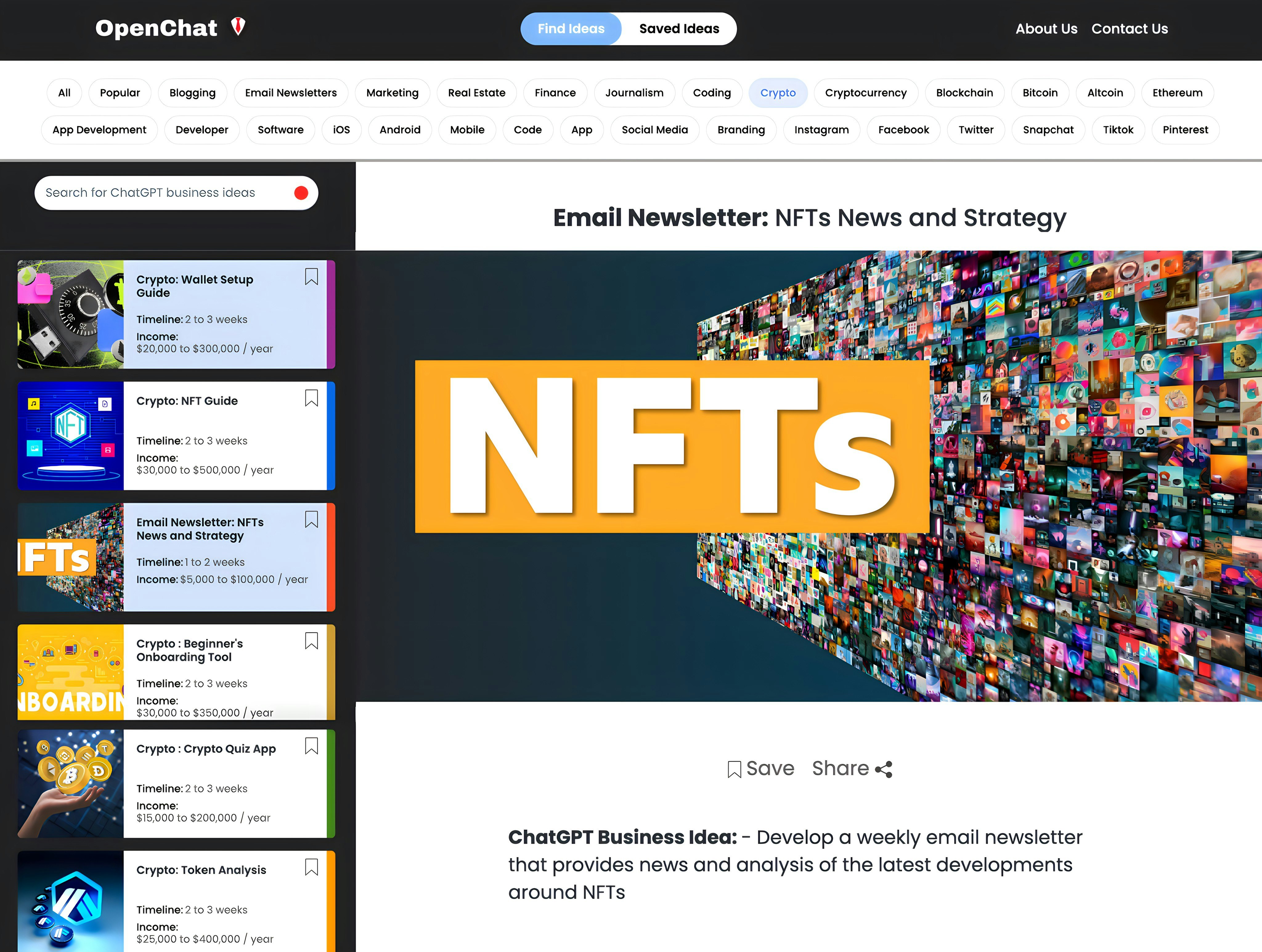Open the Contact Us link
Viewport: 1262px width, 952px height.
point(1129,29)
